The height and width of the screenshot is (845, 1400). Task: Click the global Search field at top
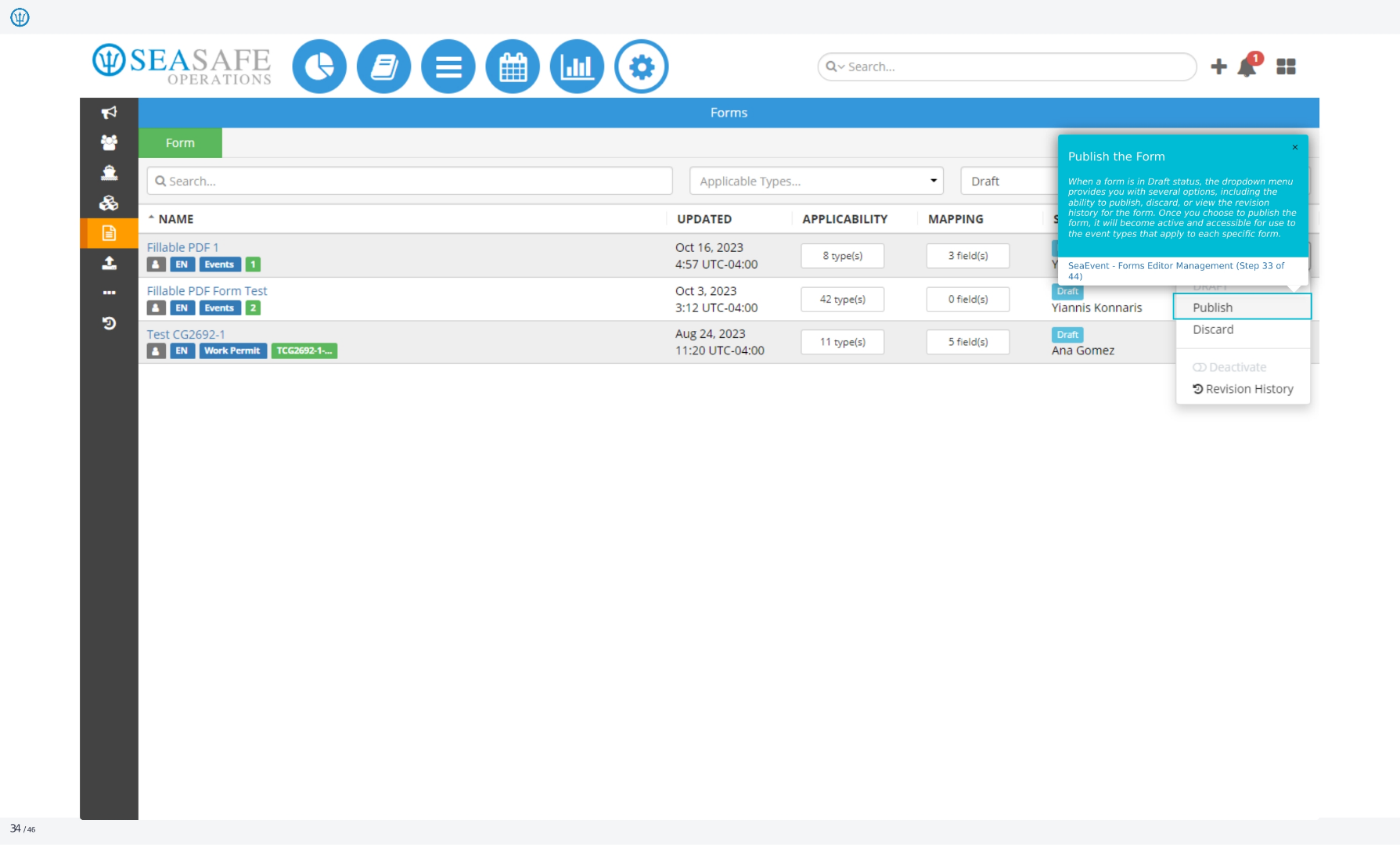pyautogui.click(x=1007, y=67)
